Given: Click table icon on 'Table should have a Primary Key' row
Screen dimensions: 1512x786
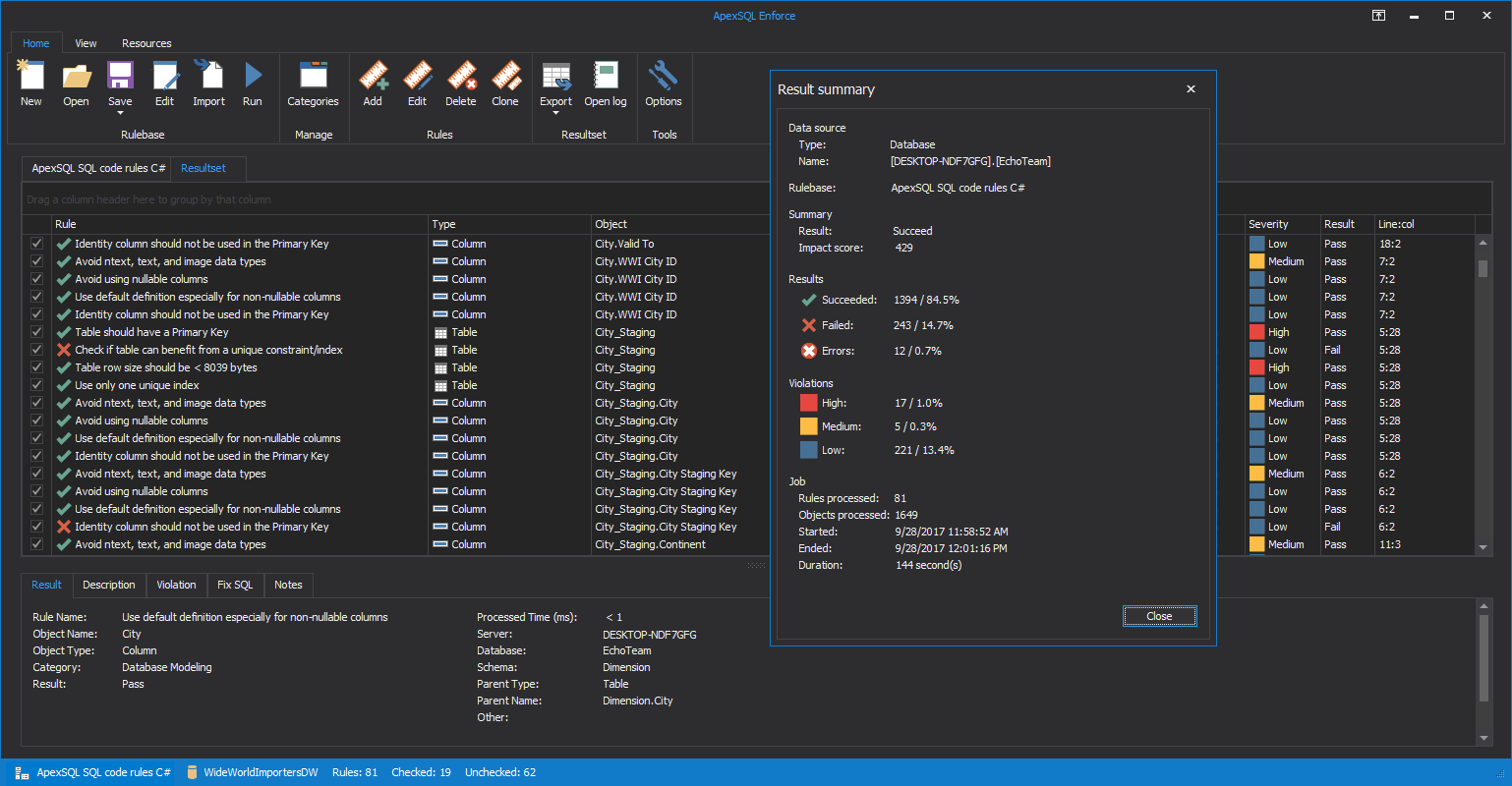Looking at the screenshot, I should pos(440,332).
